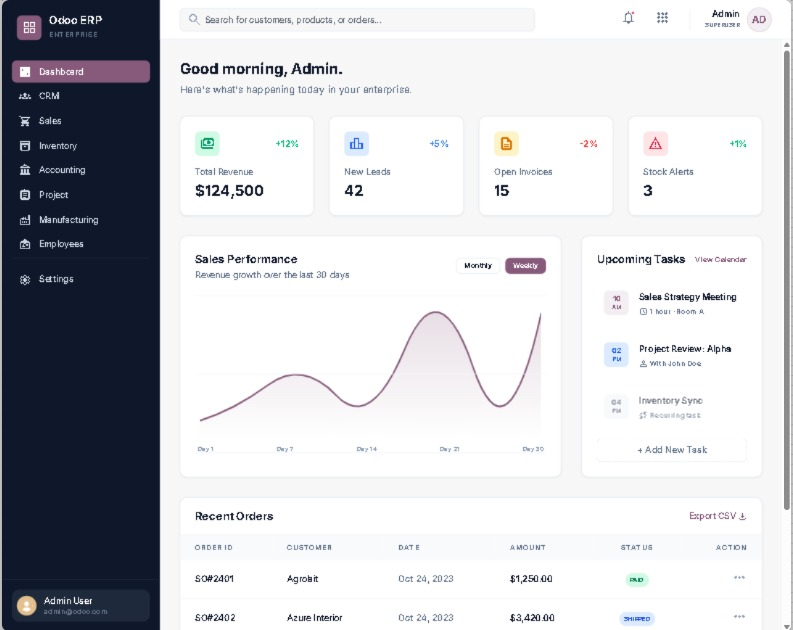Click the Odoo ERP logo icon
This screenshot has height=630, width=793.
(29, 27)
